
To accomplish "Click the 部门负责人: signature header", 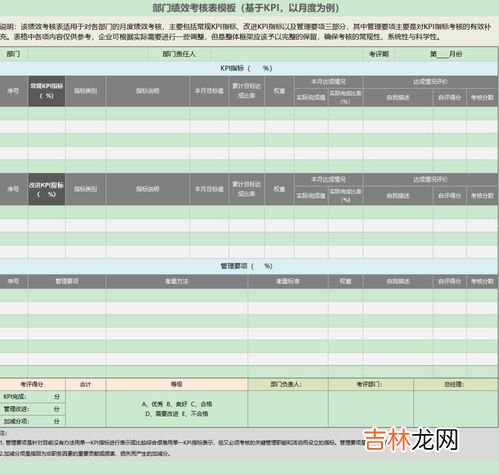I will tap(288, 384).
